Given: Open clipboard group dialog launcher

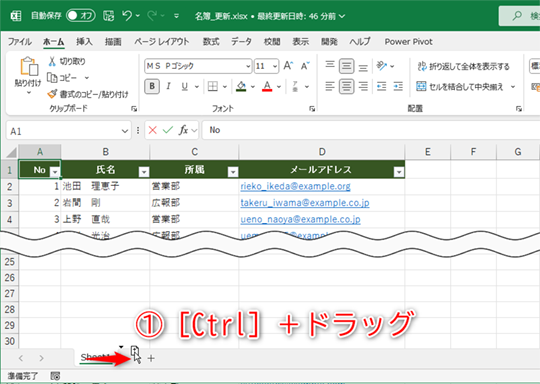Looking at the screenshot, I should [134, 109].
